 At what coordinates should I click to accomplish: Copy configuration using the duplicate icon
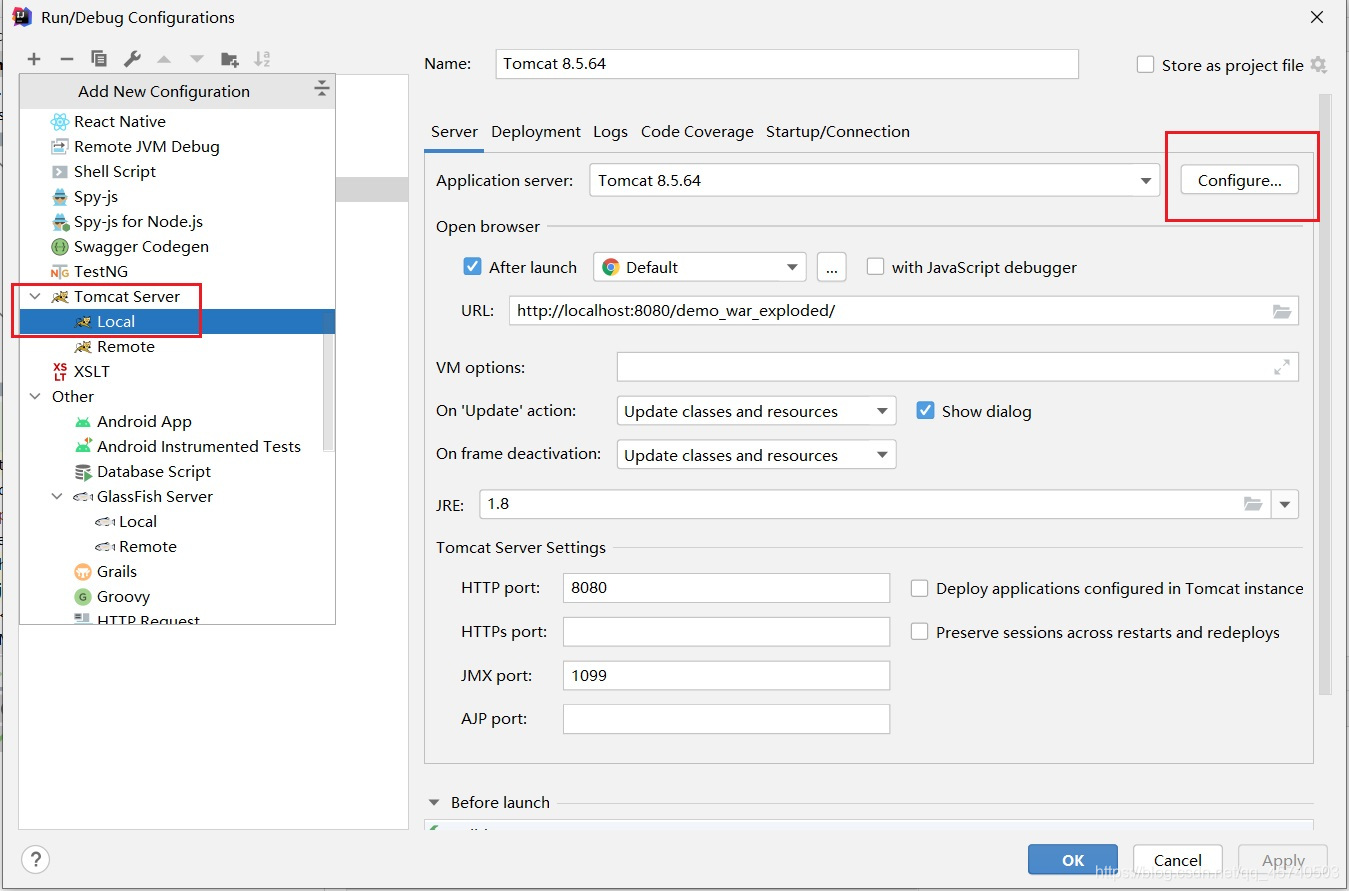(x=99, y=59)
